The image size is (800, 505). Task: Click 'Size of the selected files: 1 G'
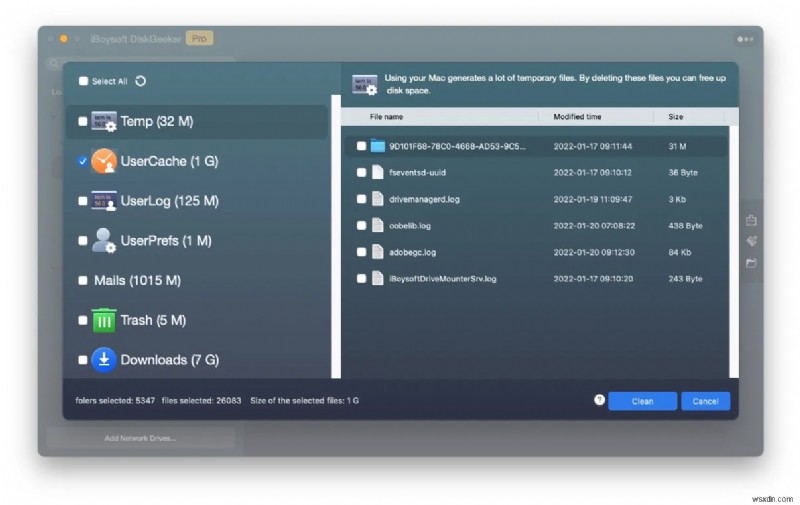coord(304,400)
